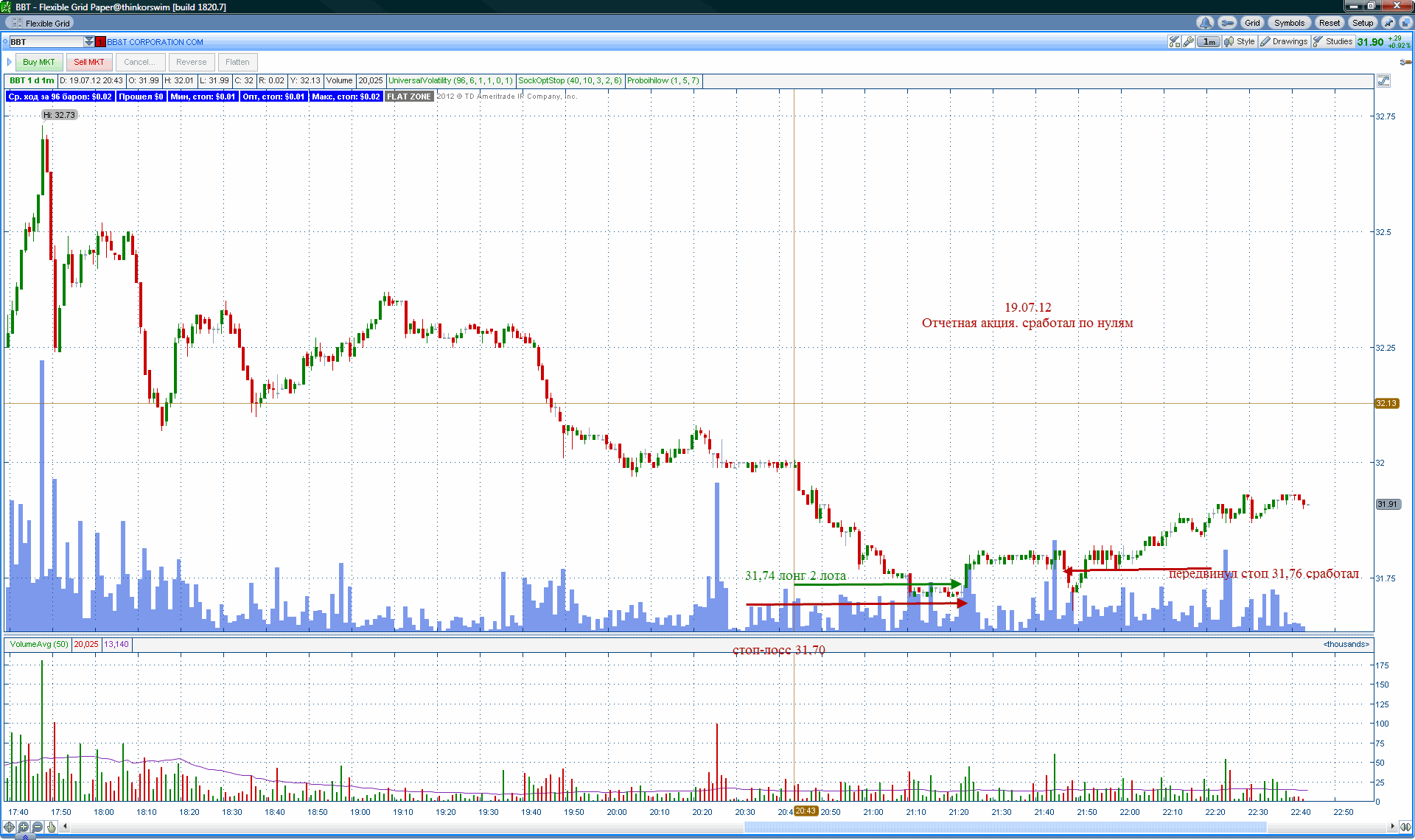Click the Buy MKT button

39,62
